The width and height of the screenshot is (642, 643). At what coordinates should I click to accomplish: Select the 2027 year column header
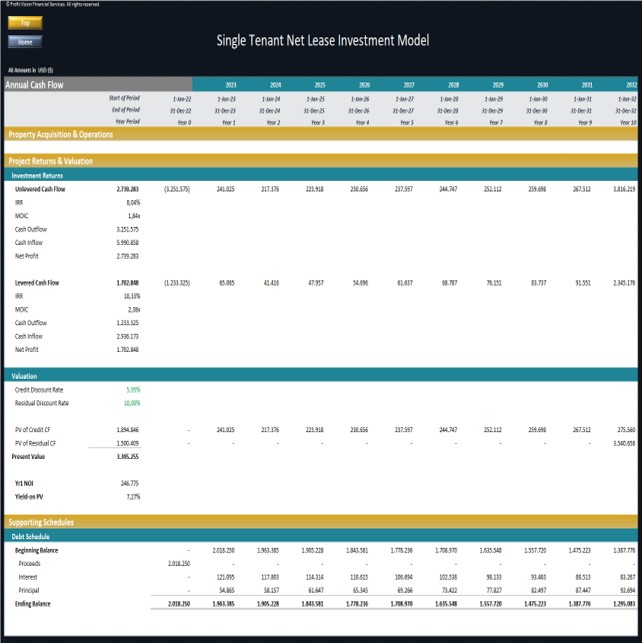409,85
